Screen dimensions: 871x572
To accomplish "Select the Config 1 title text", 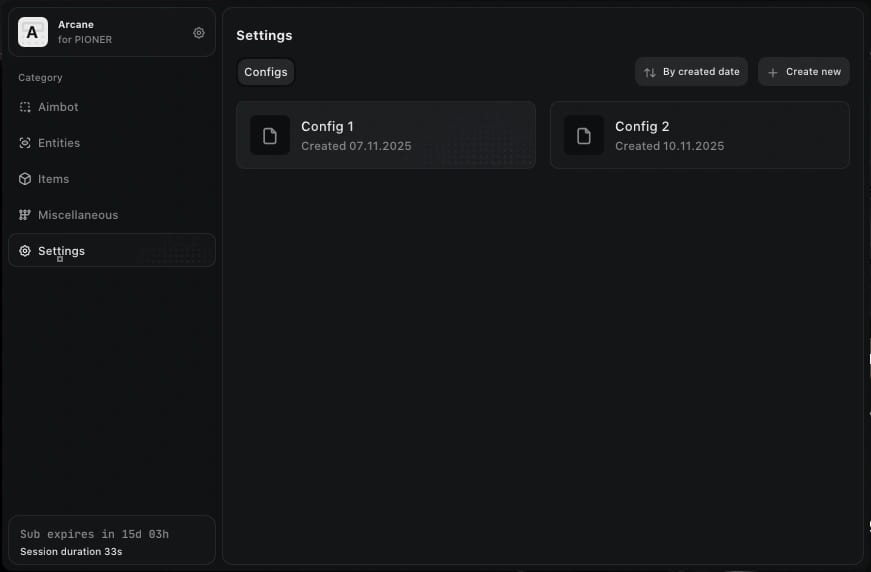I will pos(327,127).
